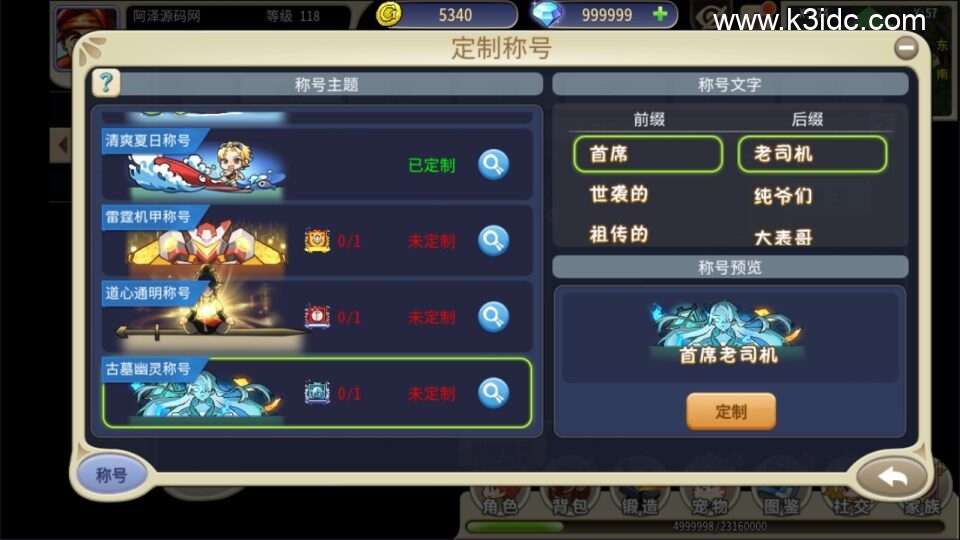Click magnifier icon for 道心通明称号

coord(493,317)
